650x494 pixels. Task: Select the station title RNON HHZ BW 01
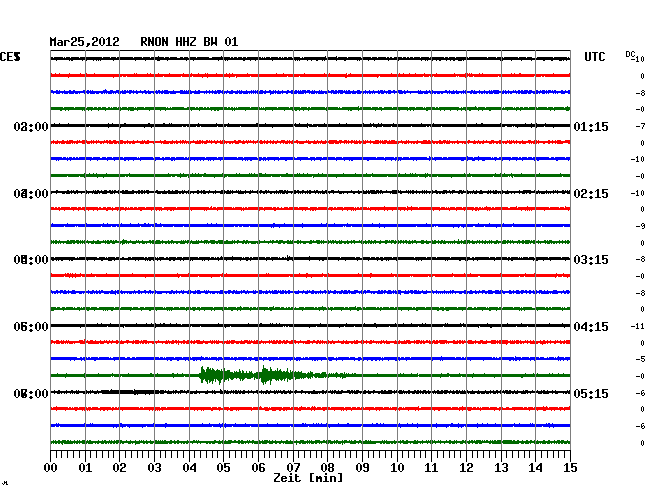pyautogui.click(x=189, y=42)
